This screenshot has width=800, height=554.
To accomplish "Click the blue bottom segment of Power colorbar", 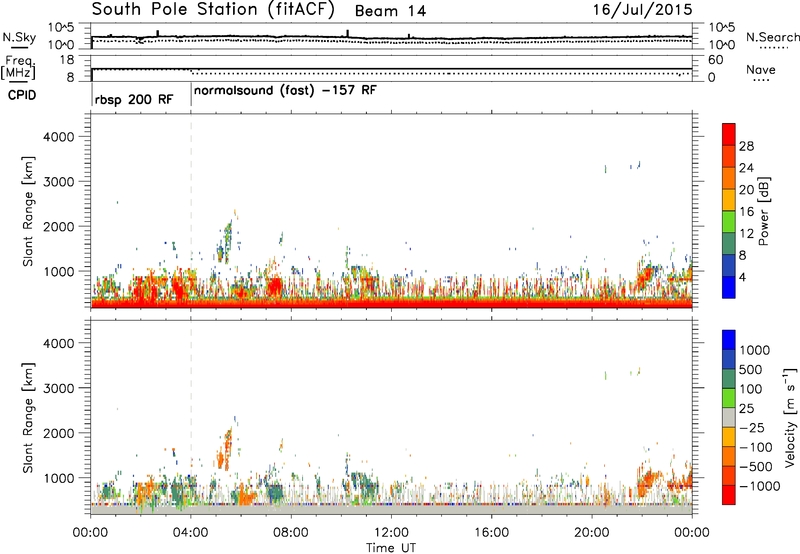I will click(x=729, y=287).
